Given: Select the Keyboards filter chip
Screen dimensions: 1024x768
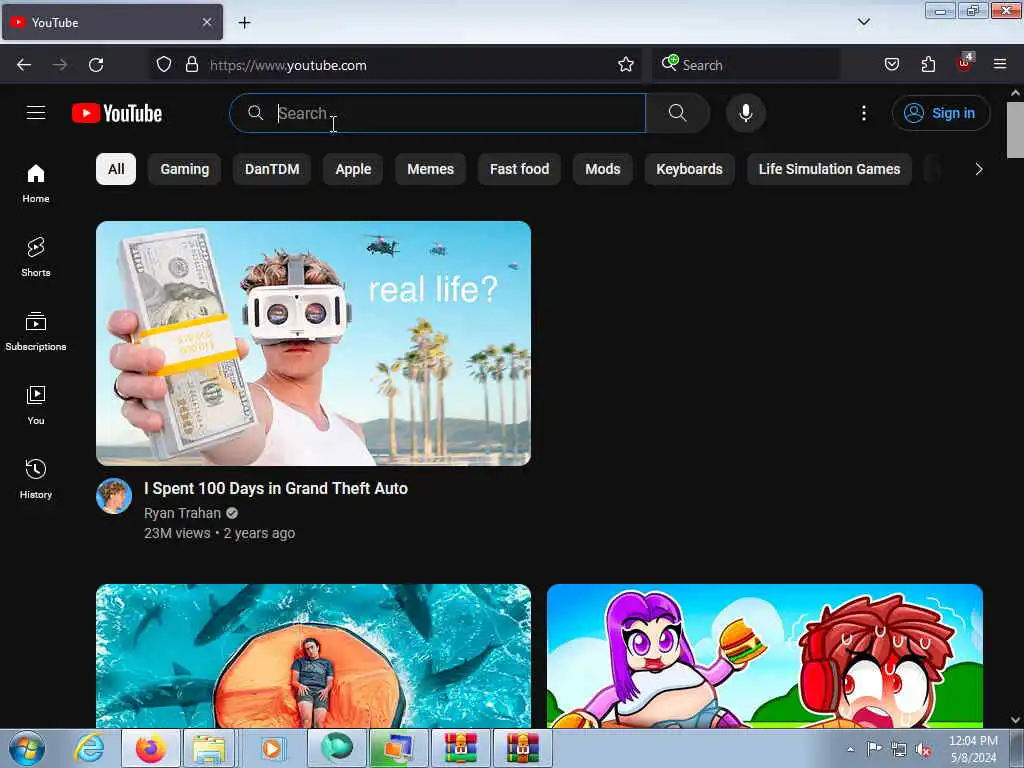Looking at the screenshot, I should point(690,169).
